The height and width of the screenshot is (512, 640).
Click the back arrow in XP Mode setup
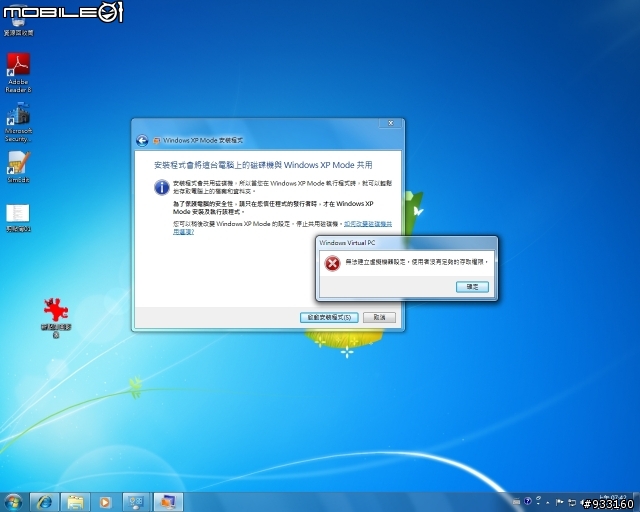point(142,141)
